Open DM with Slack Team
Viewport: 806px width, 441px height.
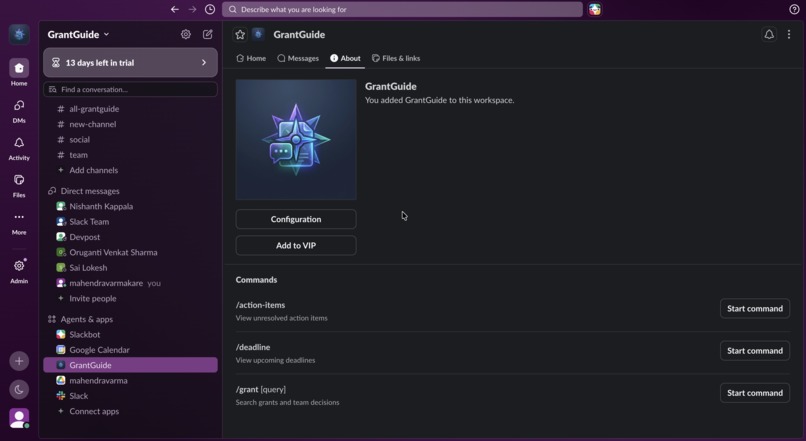click(131, 222)
